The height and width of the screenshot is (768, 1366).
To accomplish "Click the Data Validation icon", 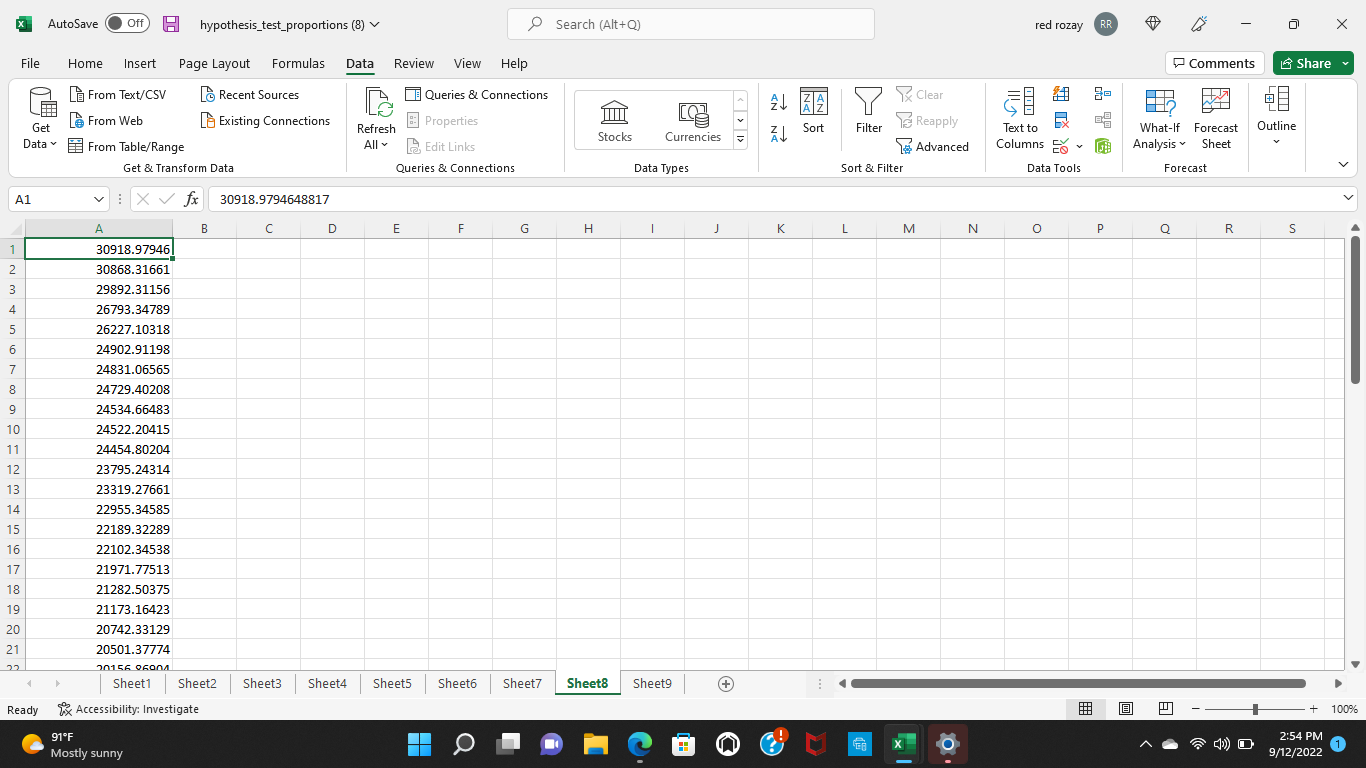I will tap(1061, 146).
